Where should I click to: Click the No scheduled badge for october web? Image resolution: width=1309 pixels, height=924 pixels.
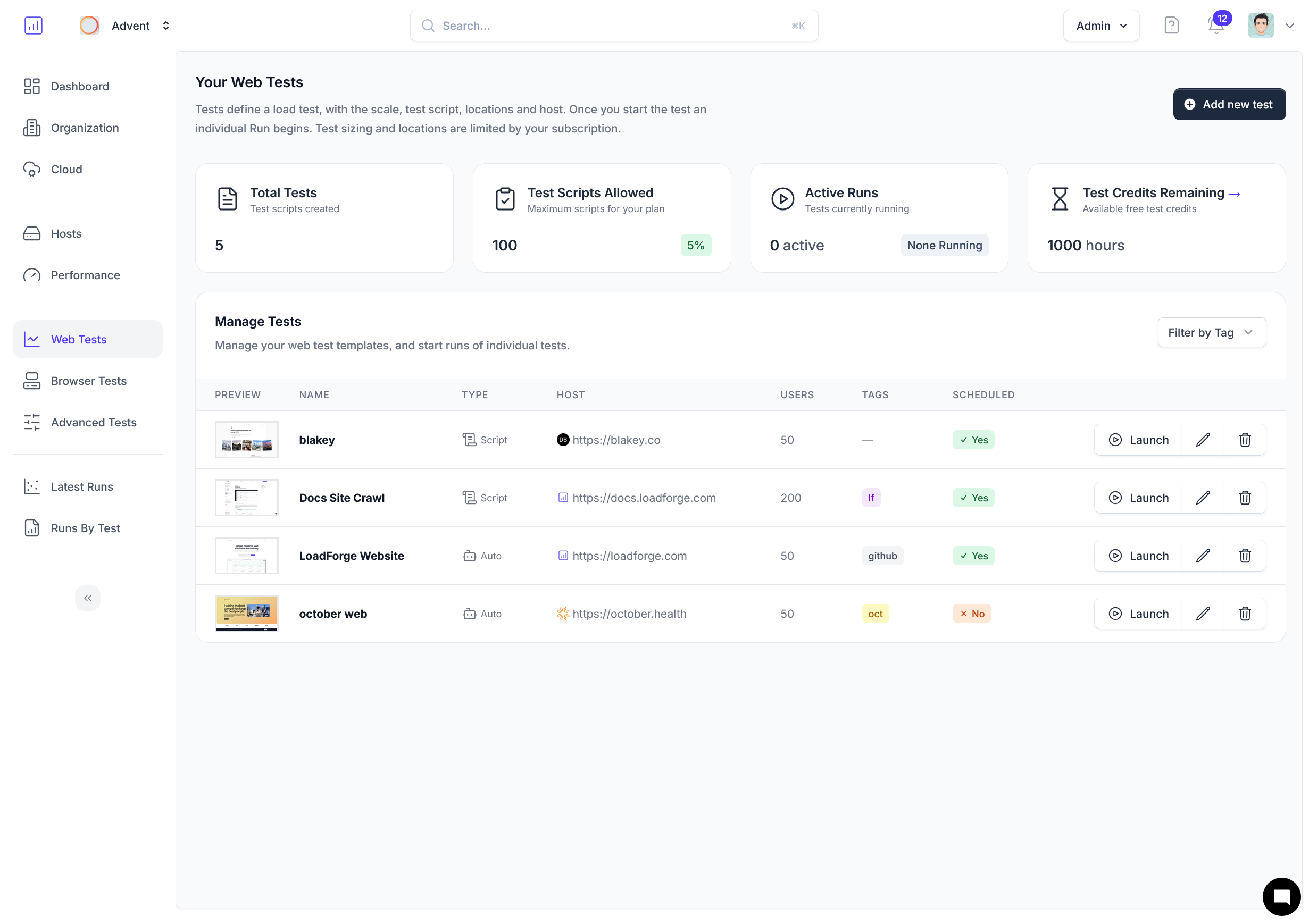[971, 614]
